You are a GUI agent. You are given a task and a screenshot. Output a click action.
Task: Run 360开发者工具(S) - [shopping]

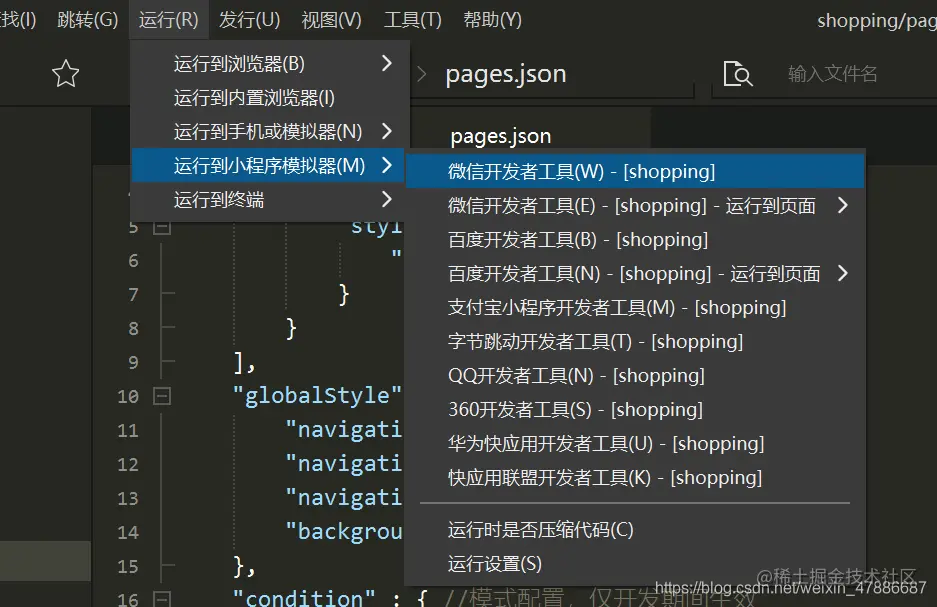(635, 410)
